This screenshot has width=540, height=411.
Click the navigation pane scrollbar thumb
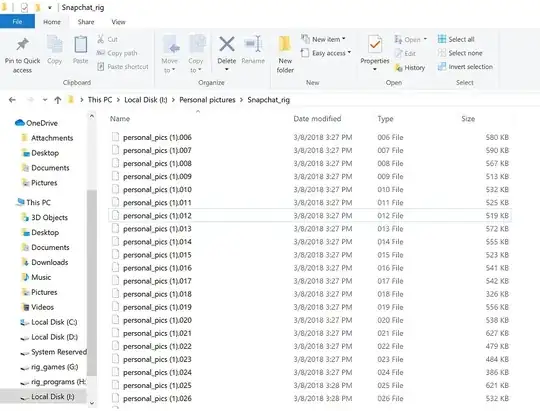[x=92, y=282]
